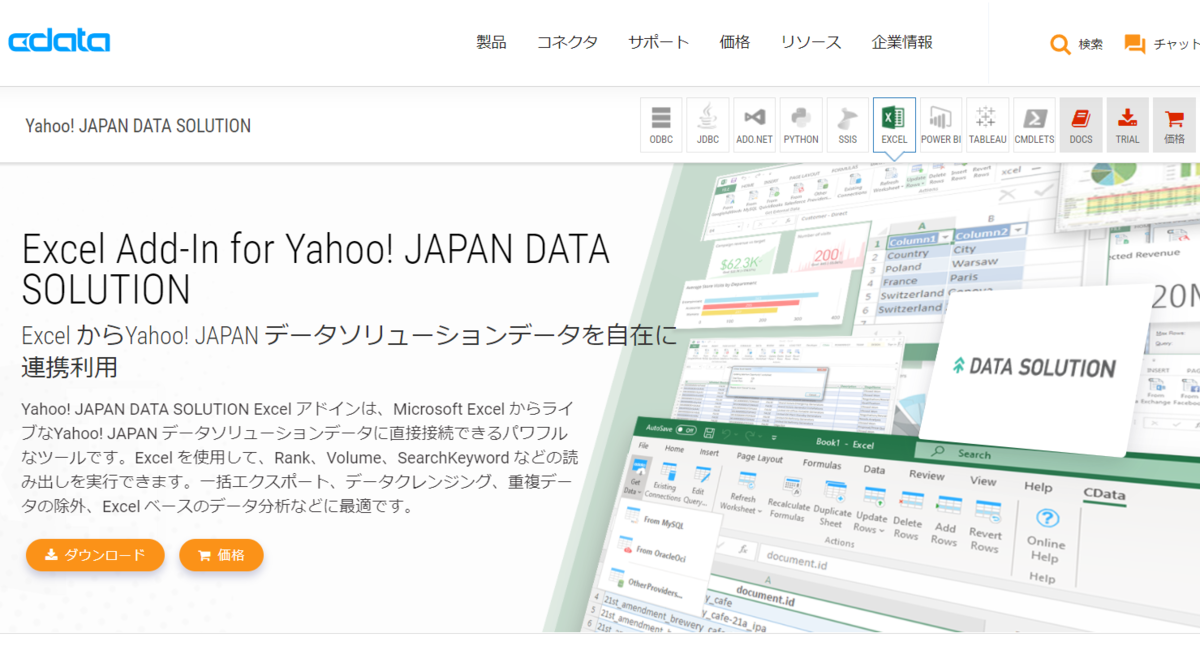This screenshot has height=659, width=1200.
Task: Expand the リソース navigation menu
Action: [x=811, y=42]
